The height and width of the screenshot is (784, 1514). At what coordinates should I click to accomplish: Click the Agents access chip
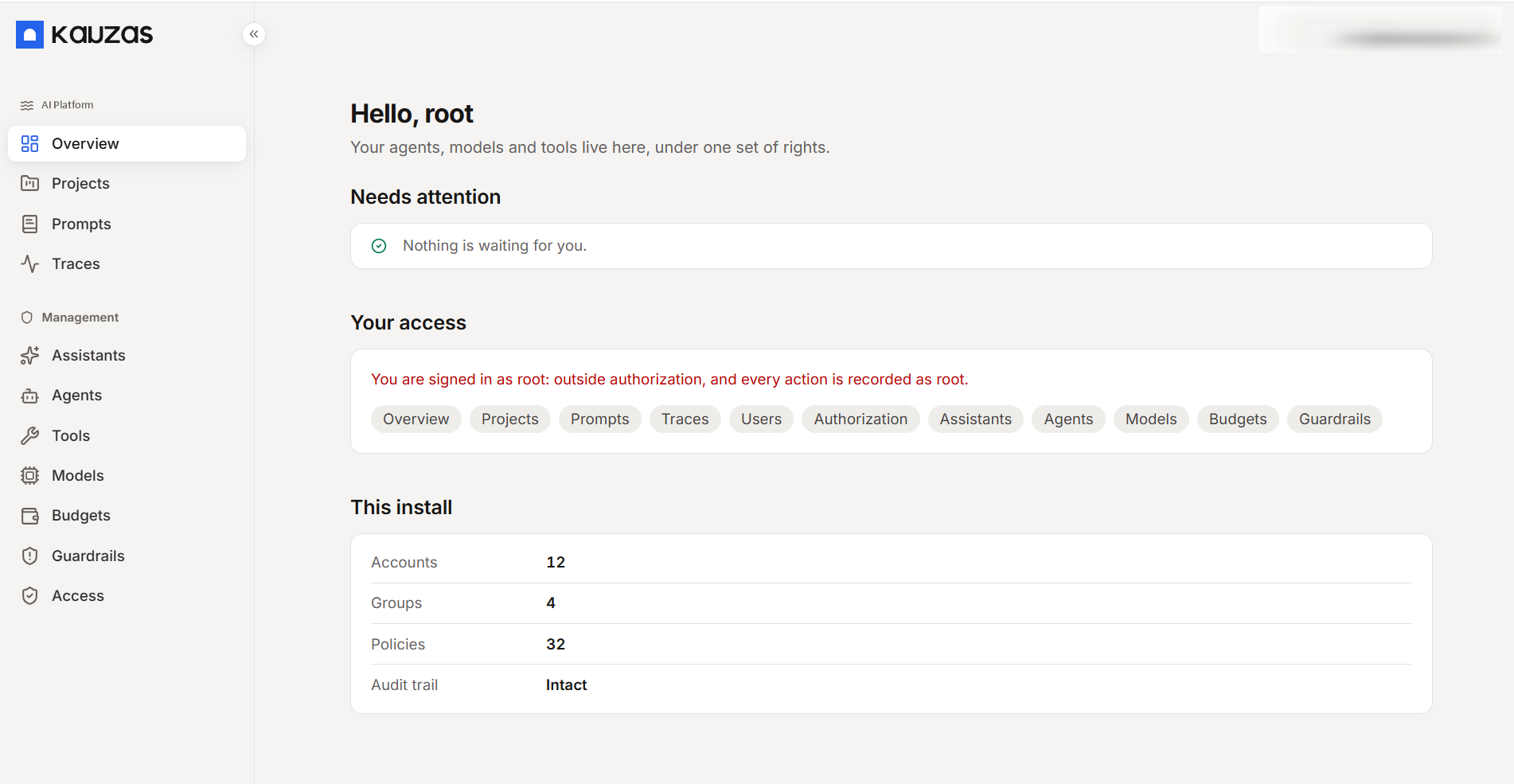tap(1068, 419)
